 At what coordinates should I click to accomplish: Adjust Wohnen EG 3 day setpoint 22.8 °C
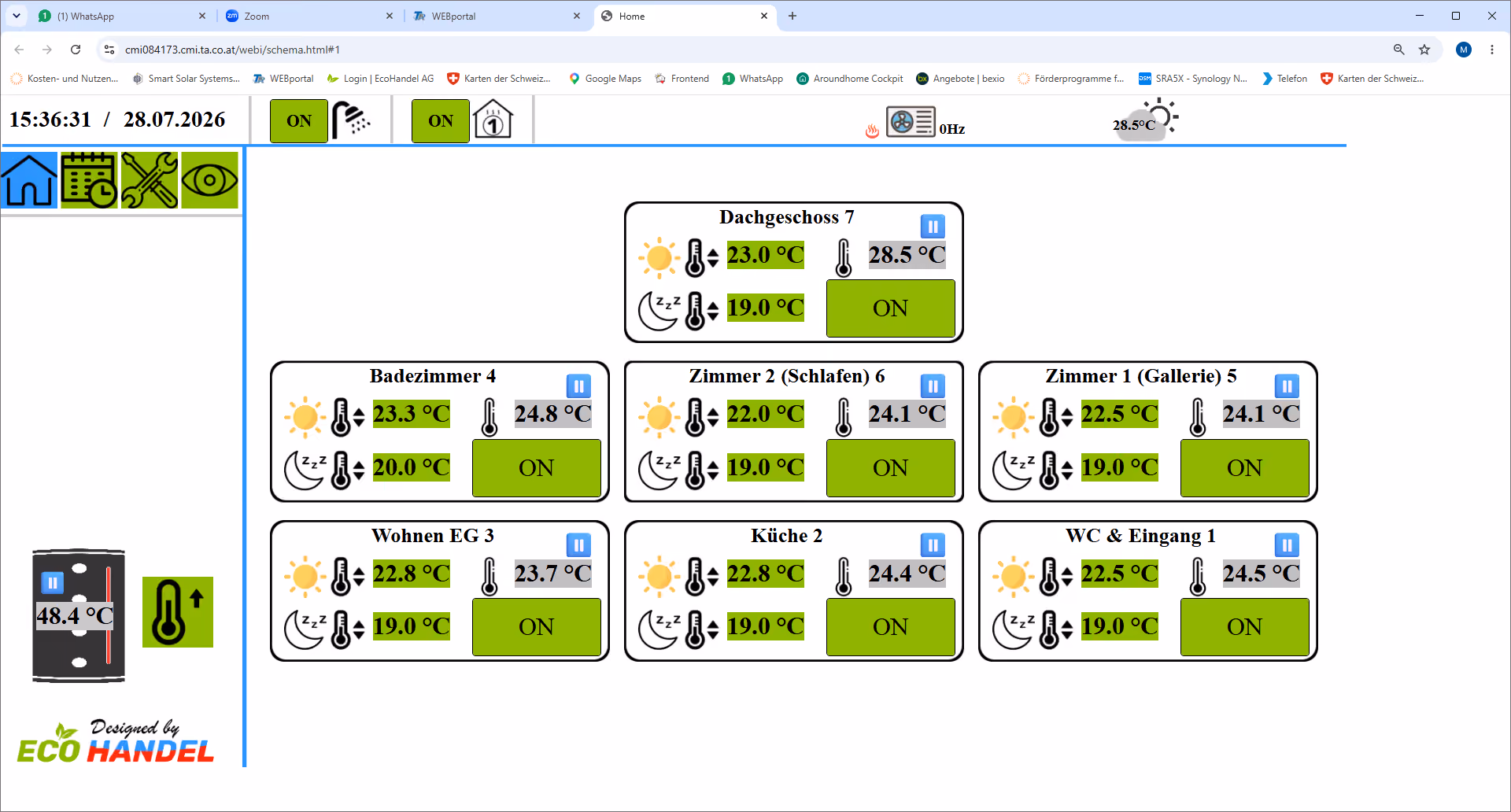coord(412,574)
